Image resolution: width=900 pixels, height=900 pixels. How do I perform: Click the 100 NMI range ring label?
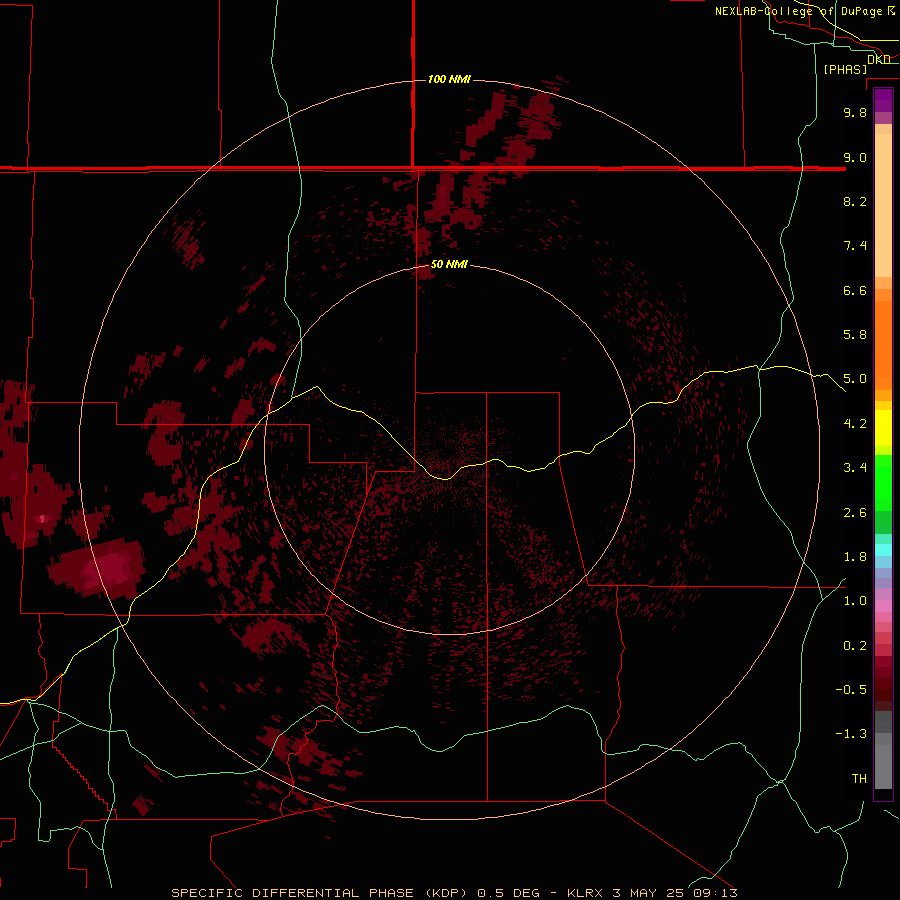point(449,79)
